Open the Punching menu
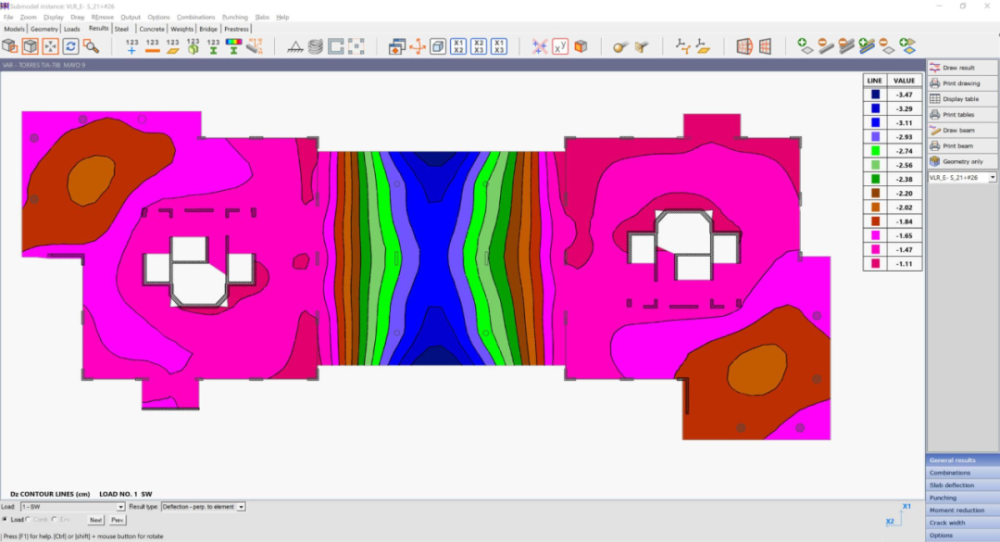1000x542 pixels. 235,17
